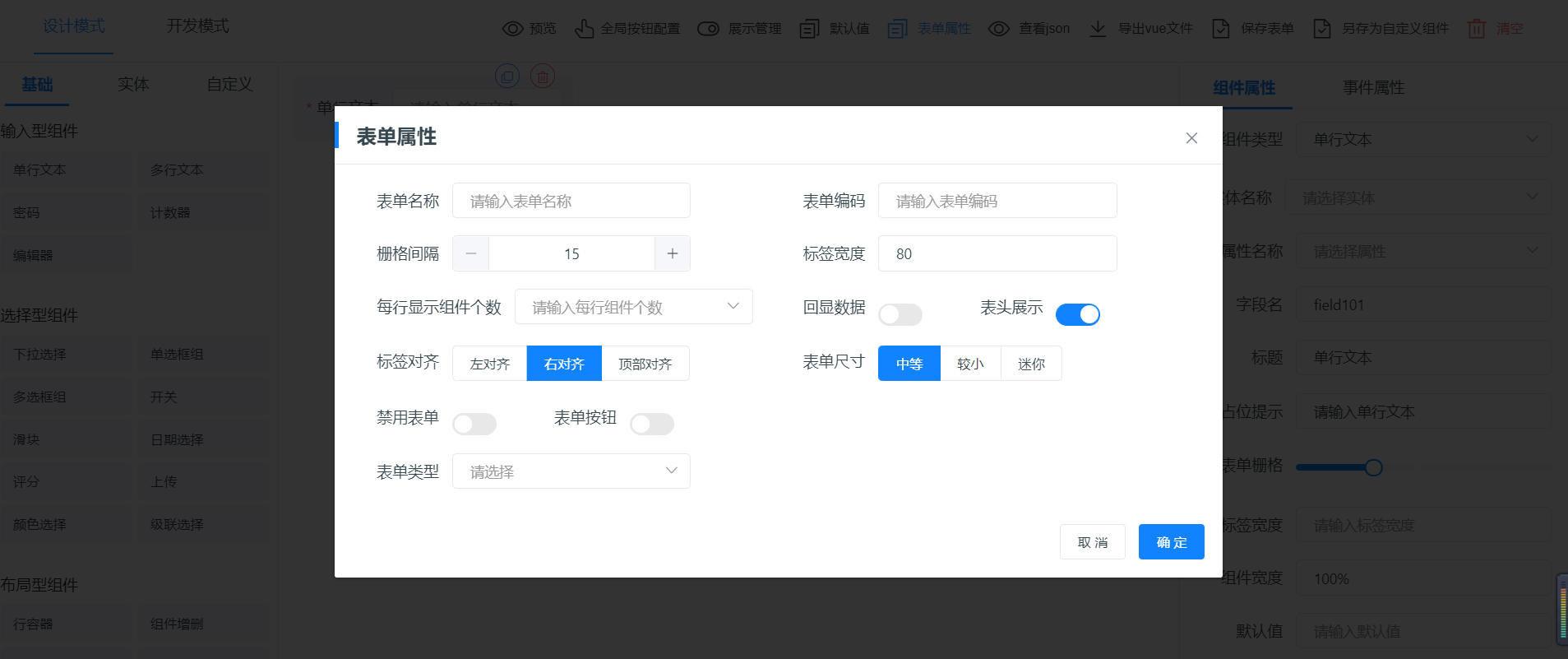The height and width of the screenshot is (659, 1568).
Task: Select 顶部对齐 label alignment
Action: click(645, 364)
